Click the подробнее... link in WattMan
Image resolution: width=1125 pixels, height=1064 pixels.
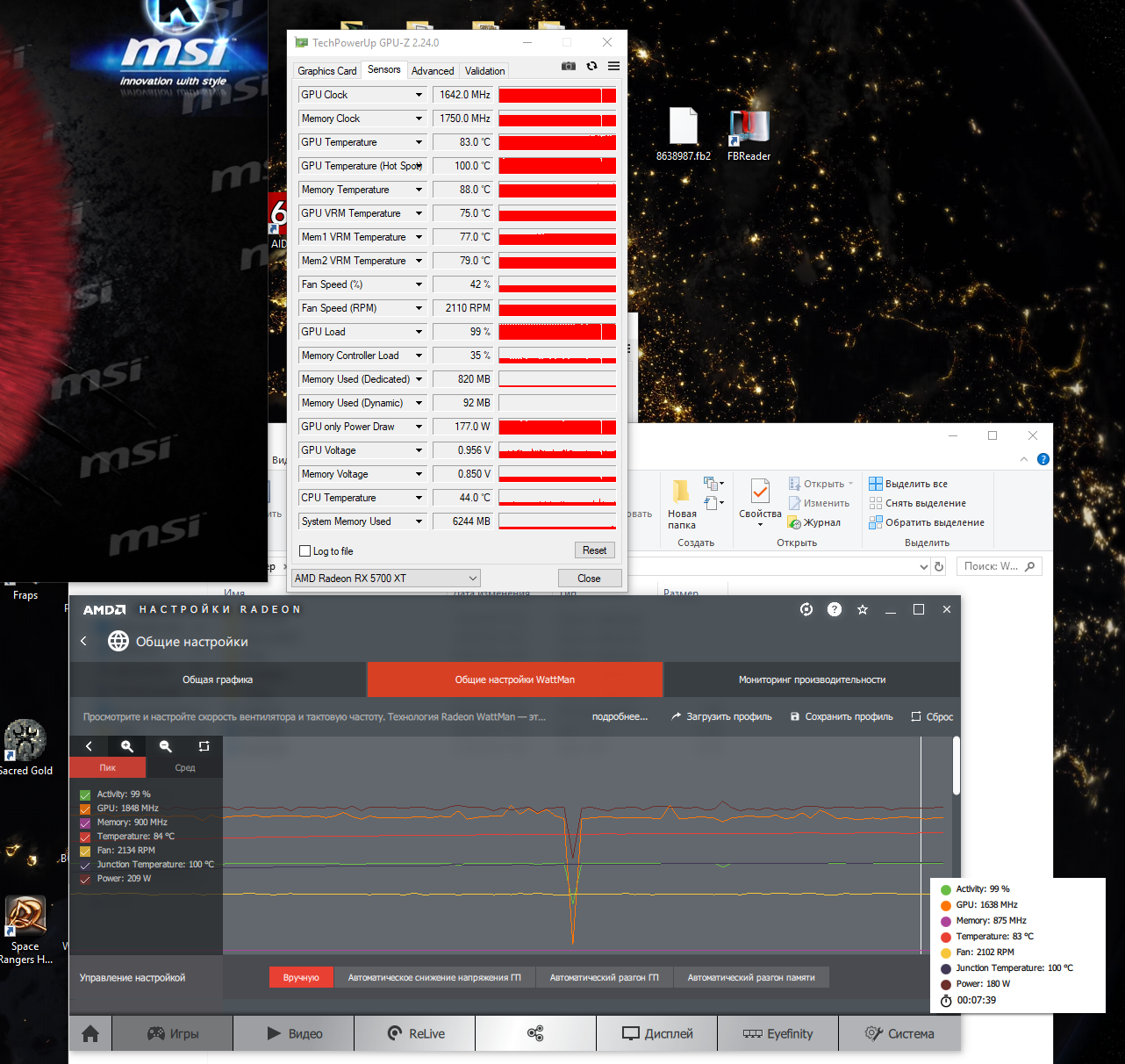pos(620,716)
